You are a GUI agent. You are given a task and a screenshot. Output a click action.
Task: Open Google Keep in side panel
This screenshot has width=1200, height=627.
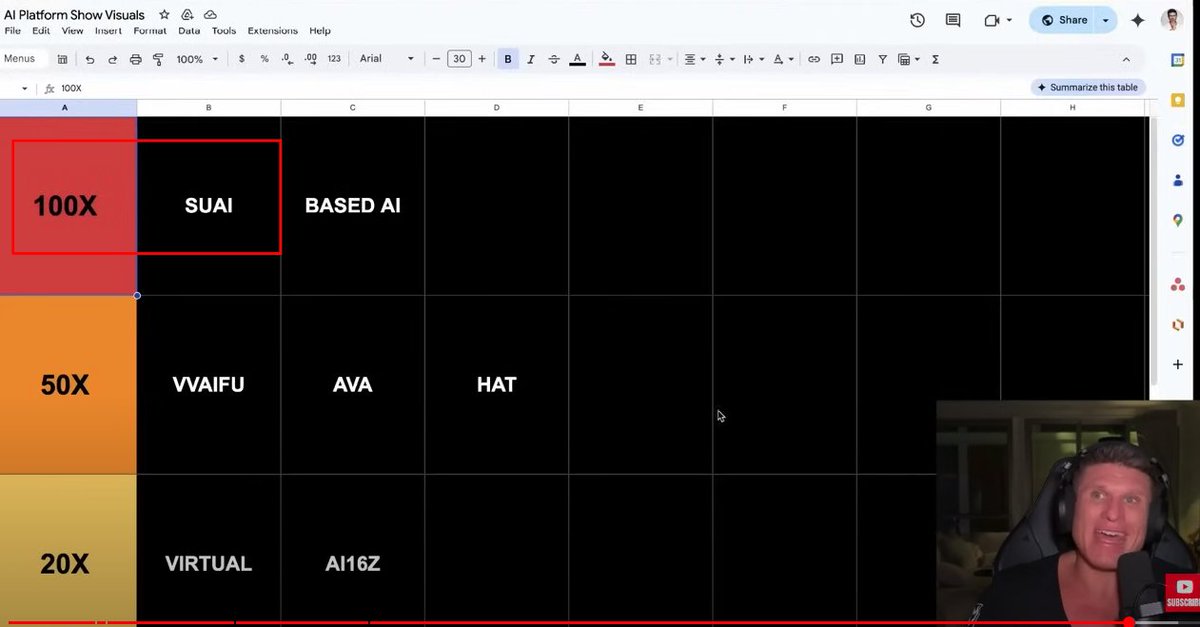click(1178, 100)
